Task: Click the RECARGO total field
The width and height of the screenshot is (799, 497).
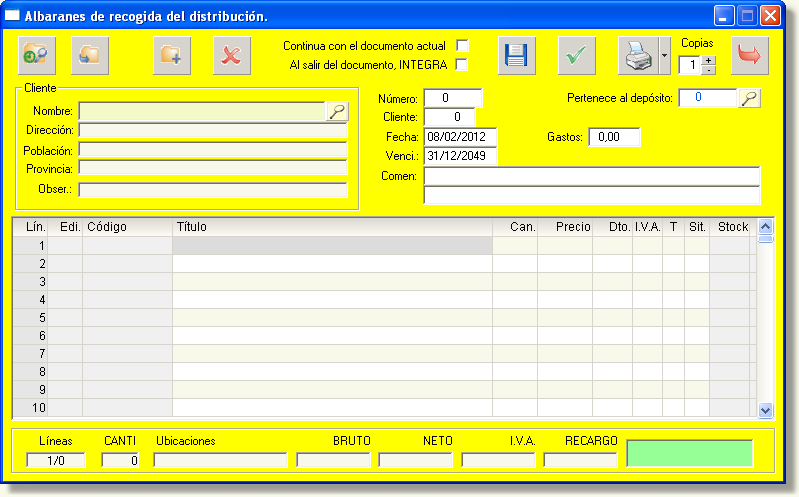Action: 581,460
